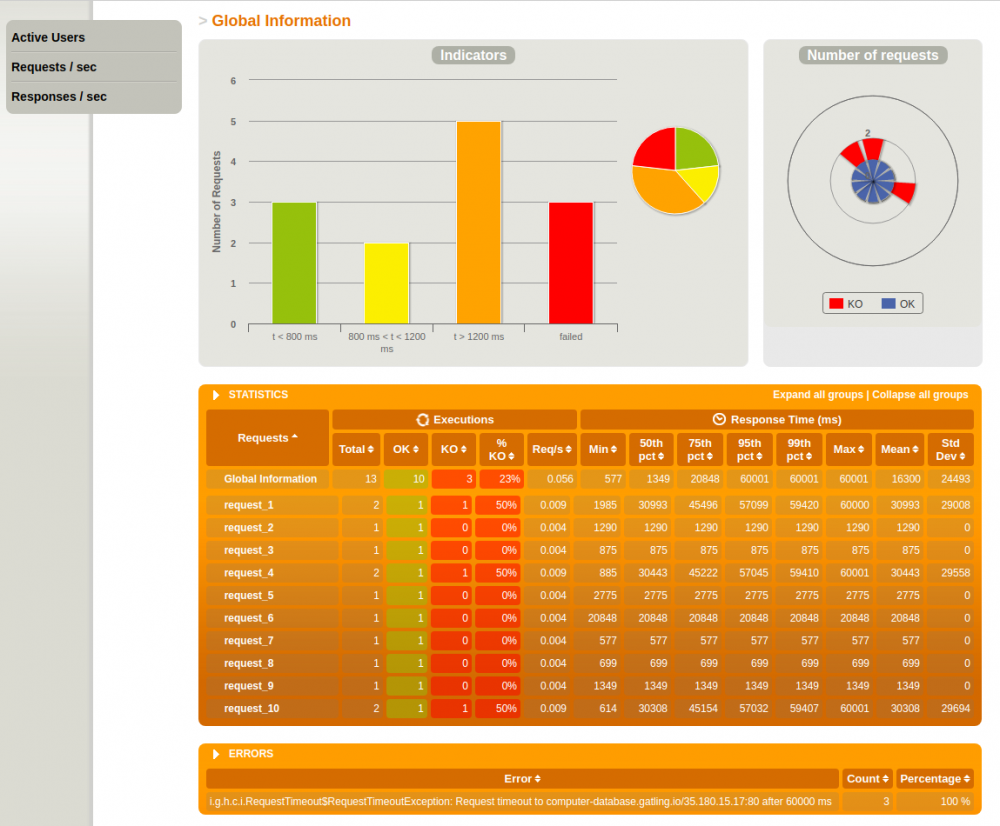Sort the Min response time column
Screen dimensions: 1000x826
pyautogui.click(x=614, y=449)
